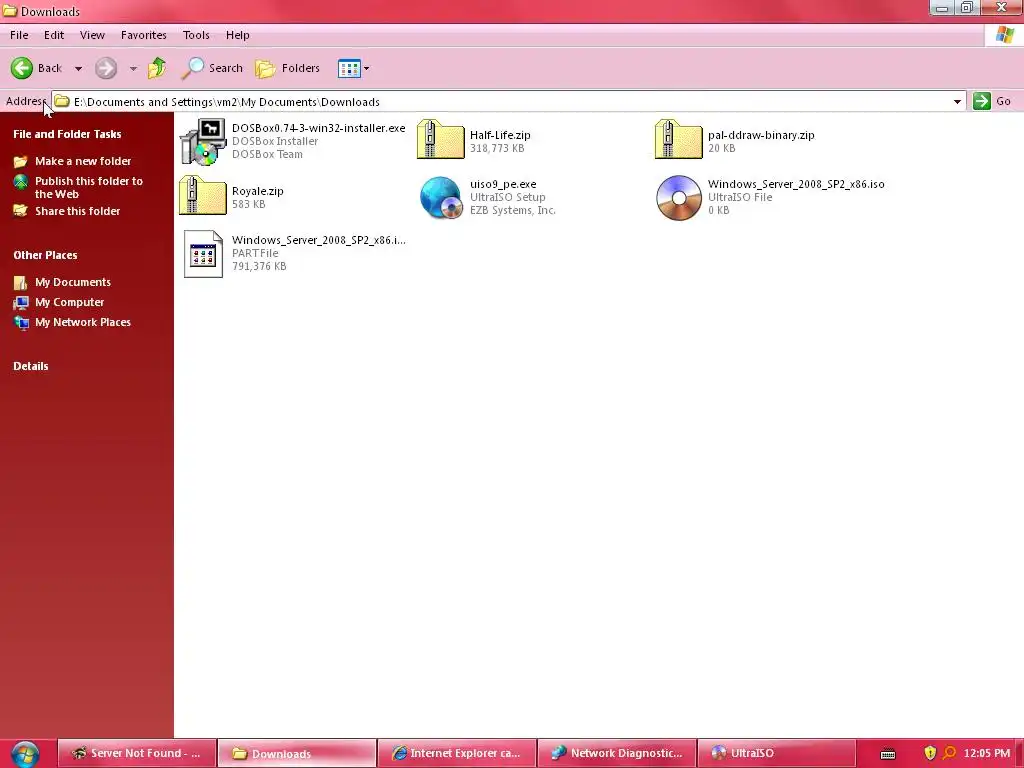Screen dimensions: 1024x768
Task: Click the 12:05 PM clock
Action: pos(987,754)
